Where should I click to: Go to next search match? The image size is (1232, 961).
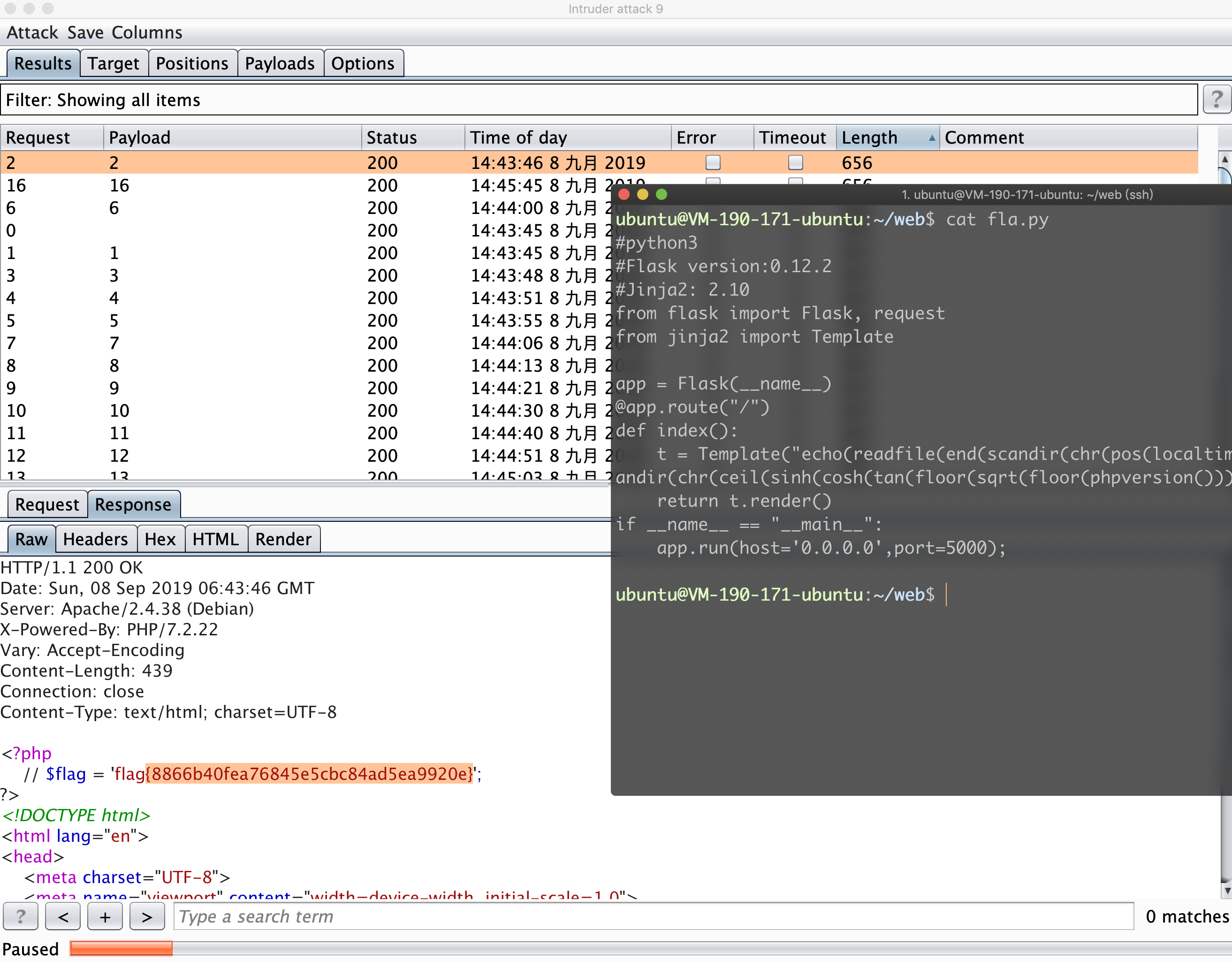coord(147,916)
